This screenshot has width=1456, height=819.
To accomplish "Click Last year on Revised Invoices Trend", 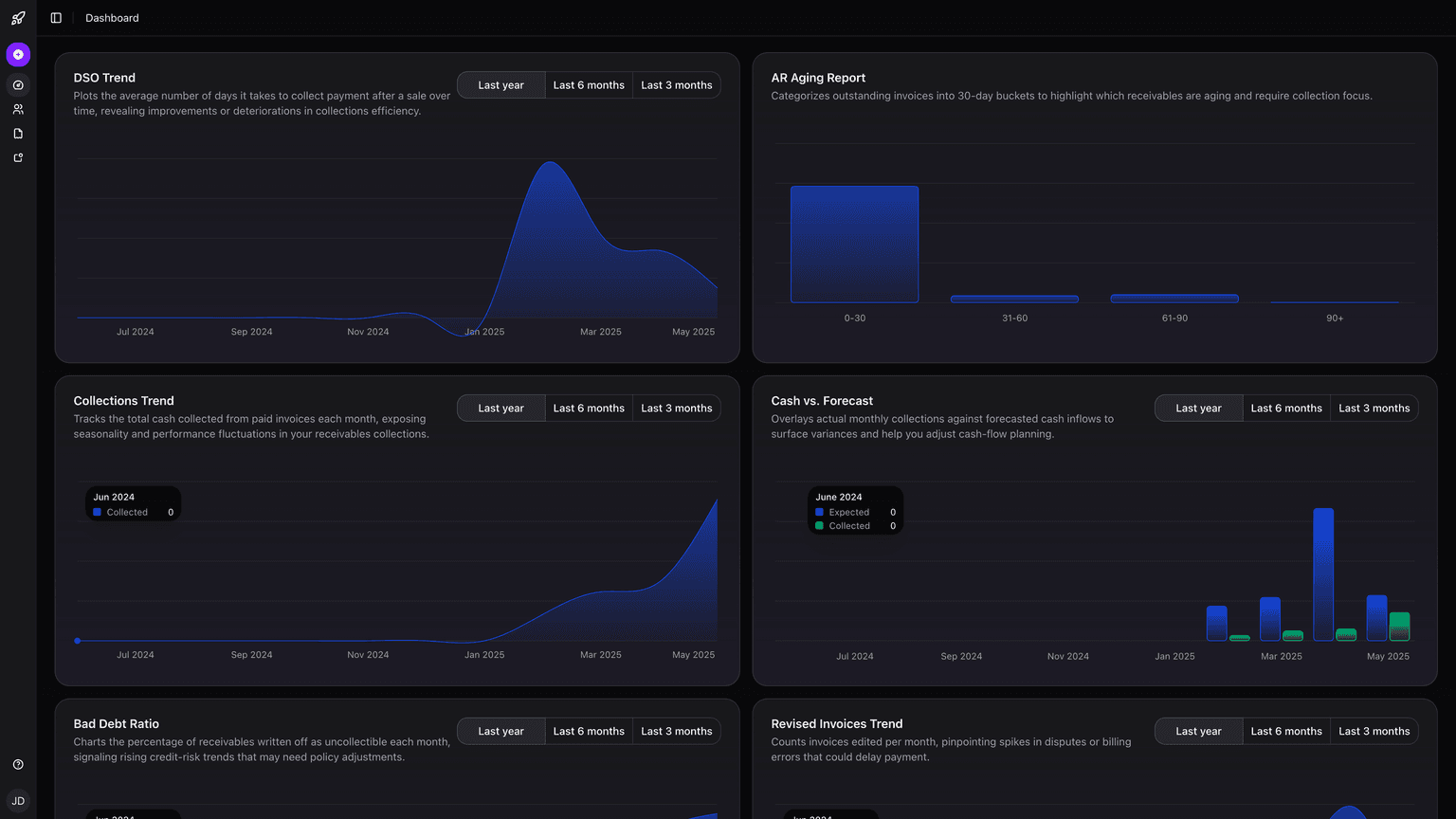I will [1197, 731].
